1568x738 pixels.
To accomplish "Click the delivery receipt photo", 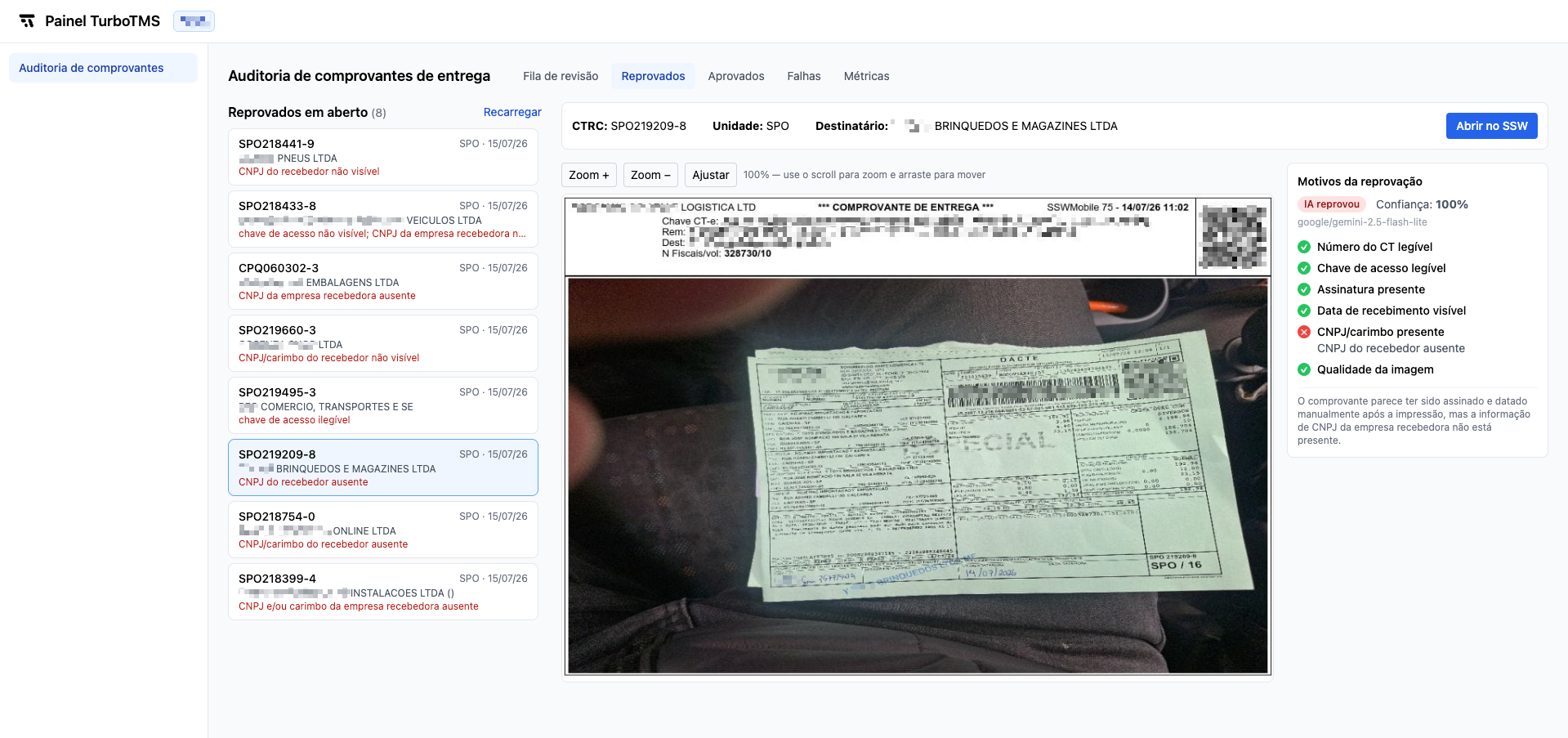I will tap(918, 476).
